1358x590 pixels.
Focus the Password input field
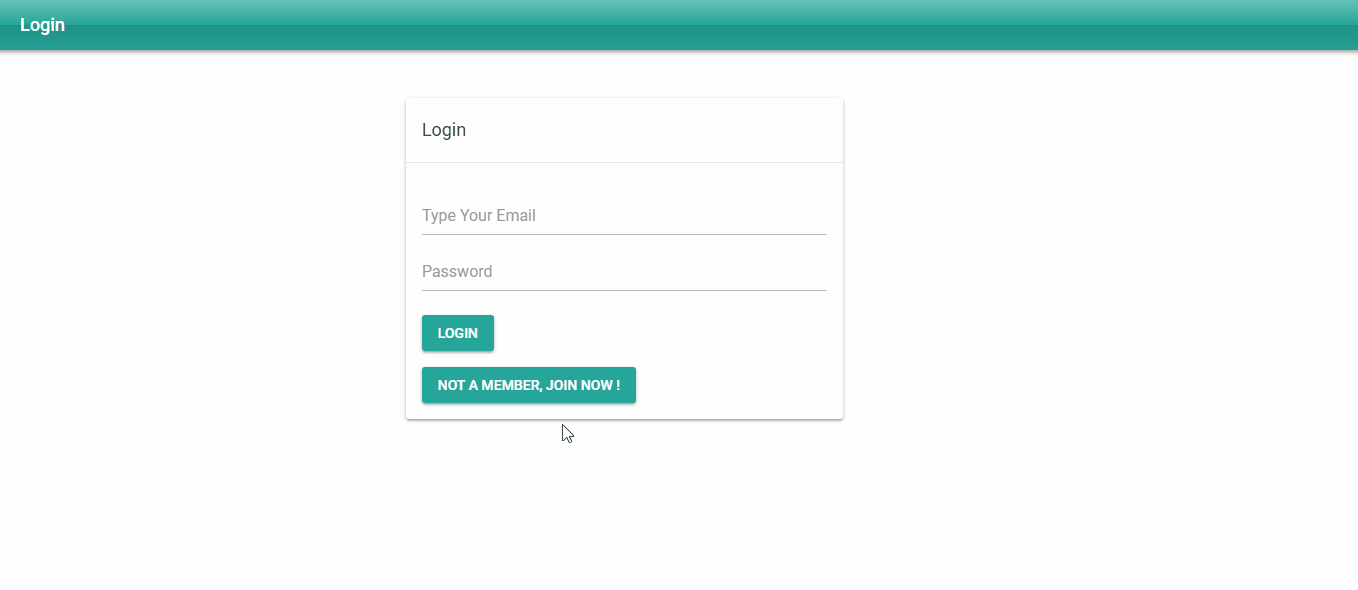[624, 272]
